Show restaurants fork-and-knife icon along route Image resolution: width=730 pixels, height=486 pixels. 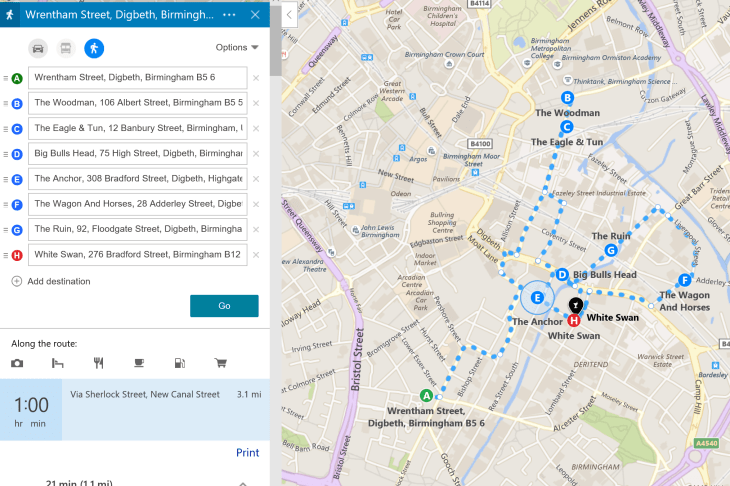(98, 363)
